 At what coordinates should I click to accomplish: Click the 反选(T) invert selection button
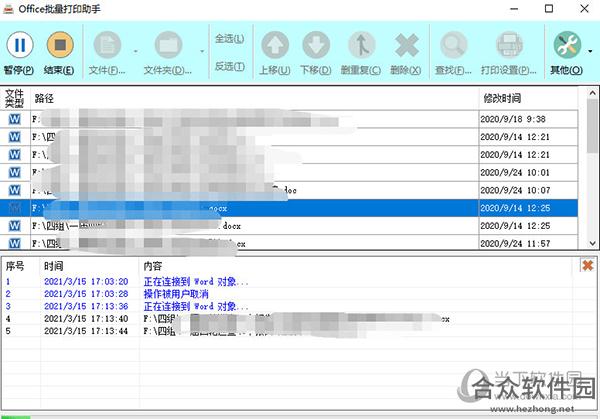[x=229, y=67]
